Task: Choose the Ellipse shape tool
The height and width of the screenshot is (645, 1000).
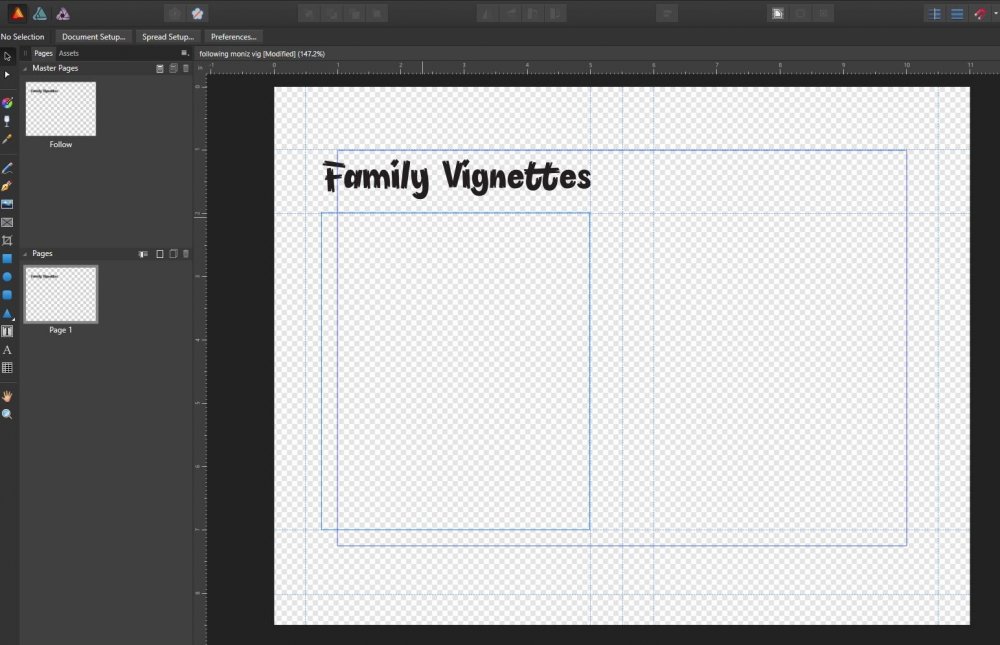Action: click(7, 276)
